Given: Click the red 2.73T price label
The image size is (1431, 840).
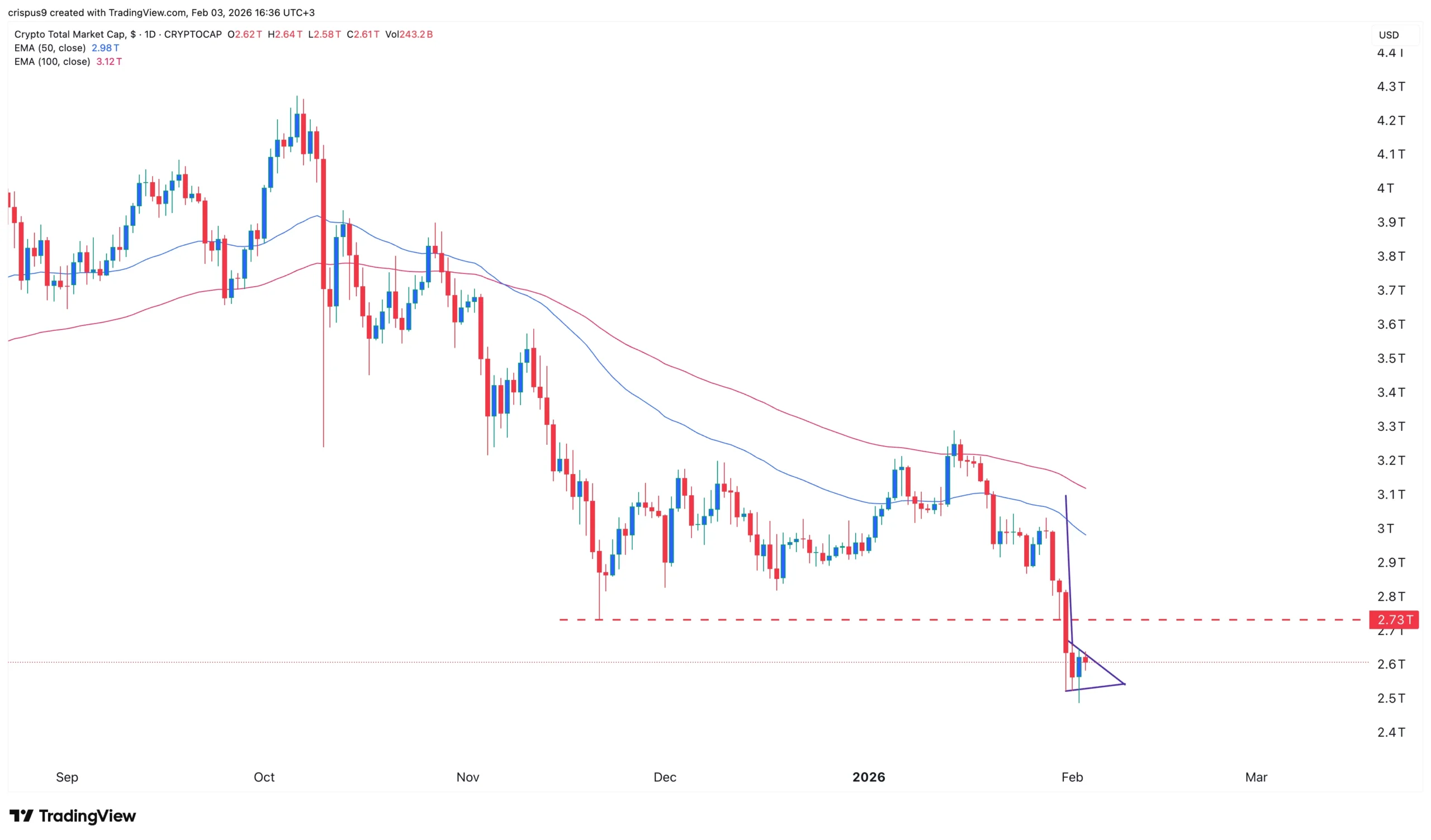Looking at the screenshot, I should [x=1394, y=620].
